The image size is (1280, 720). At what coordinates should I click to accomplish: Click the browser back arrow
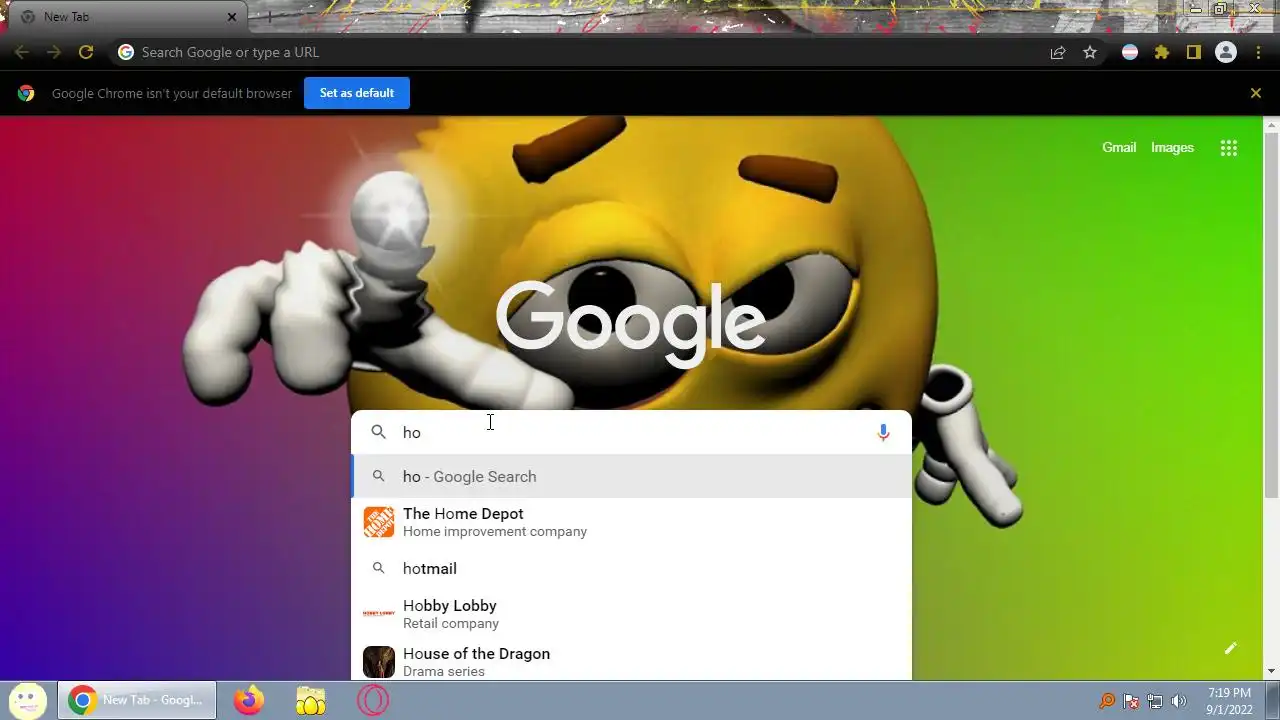click(x=22, y=52)
